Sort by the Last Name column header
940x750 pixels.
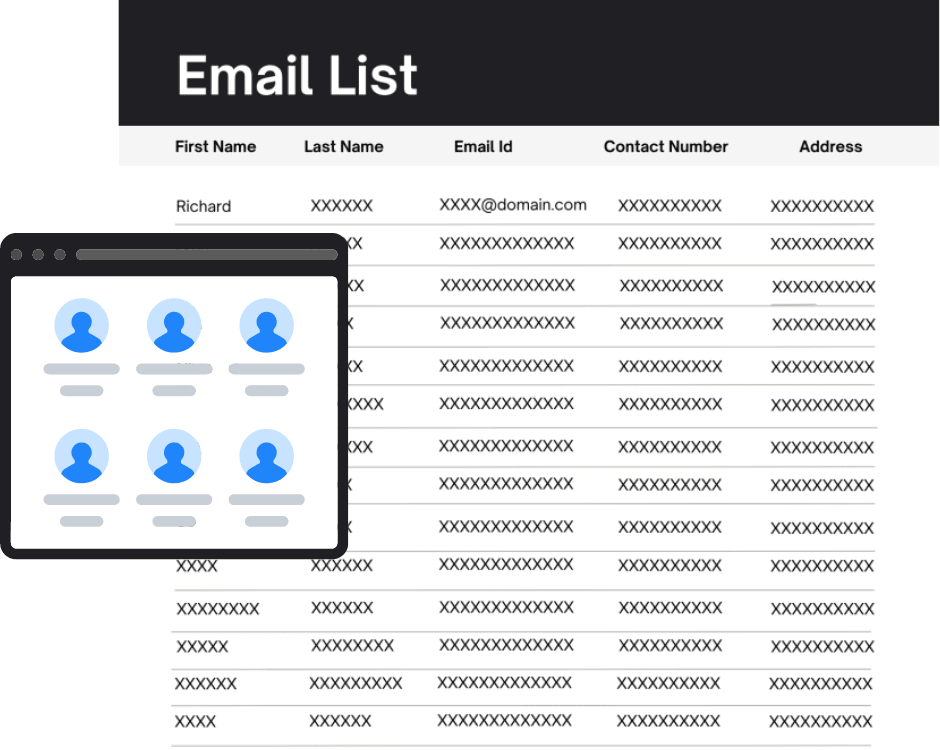pyautogui.click(x=343, y=146)
